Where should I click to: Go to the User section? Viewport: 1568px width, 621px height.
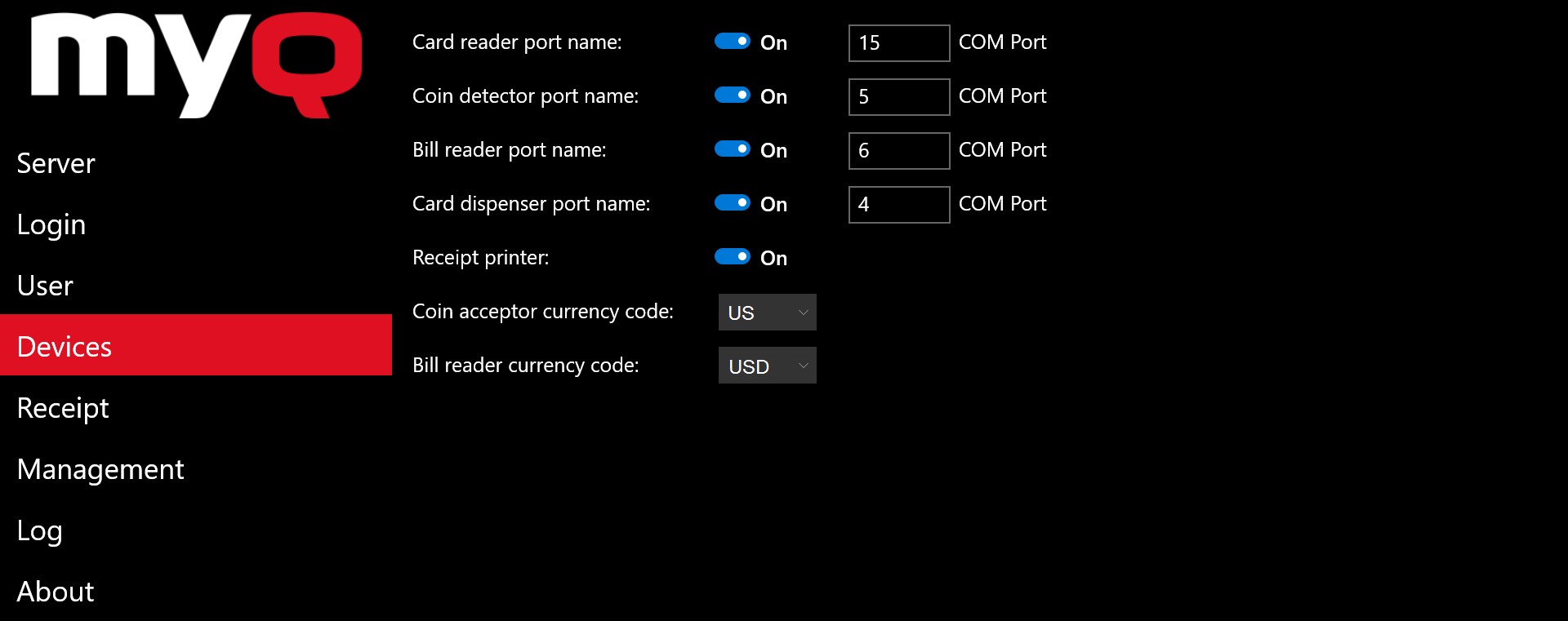pos(45,286)
